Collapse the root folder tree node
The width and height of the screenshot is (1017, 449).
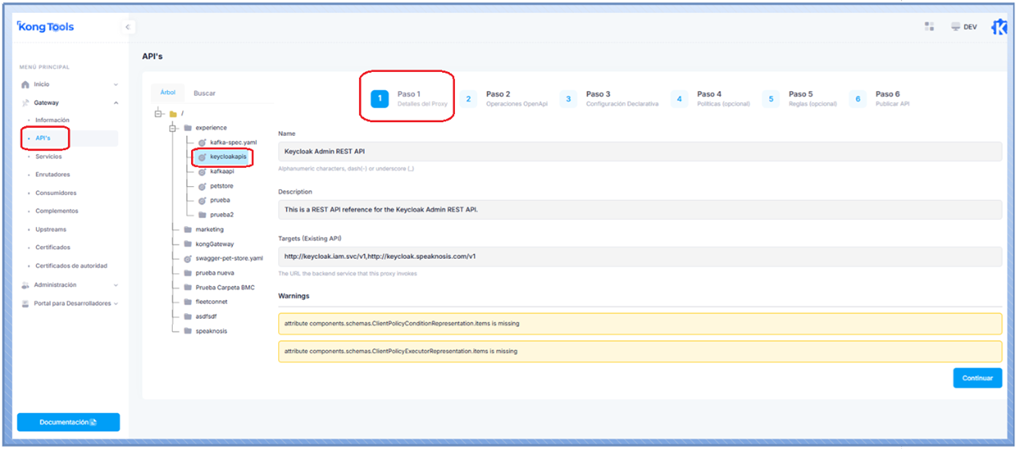pos(159,114)
